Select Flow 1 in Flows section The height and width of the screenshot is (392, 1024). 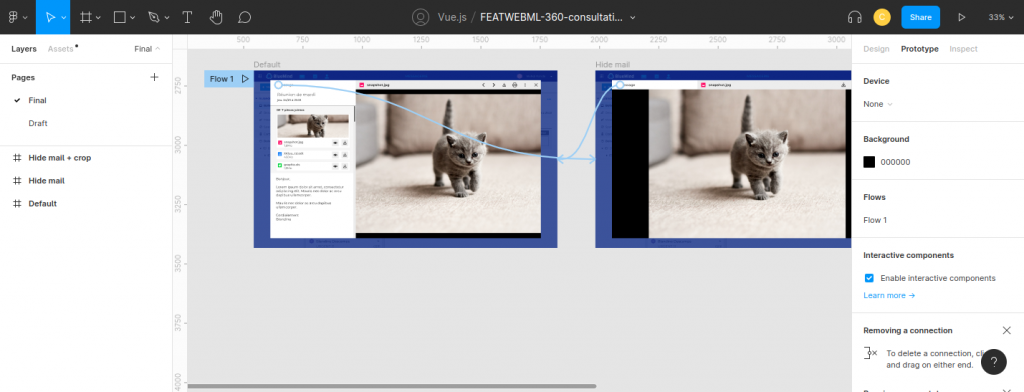click(x=875, y=220)
